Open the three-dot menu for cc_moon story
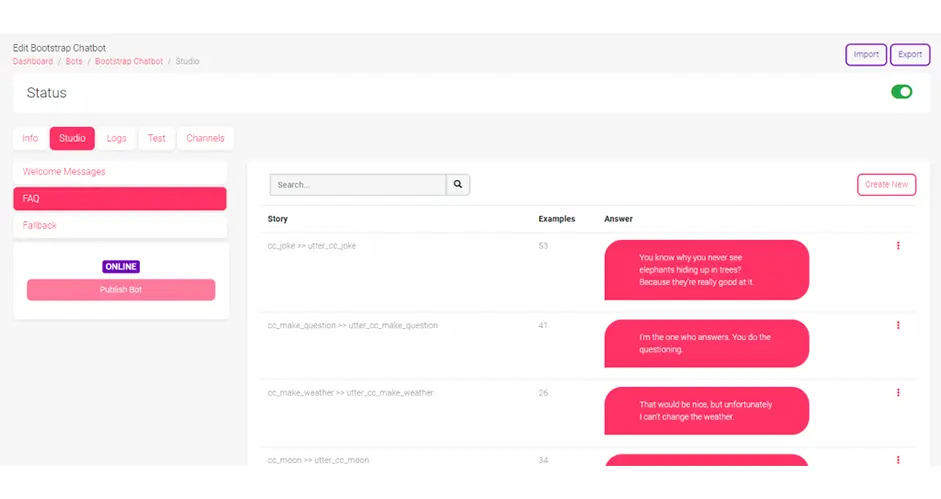 (898, 460)
